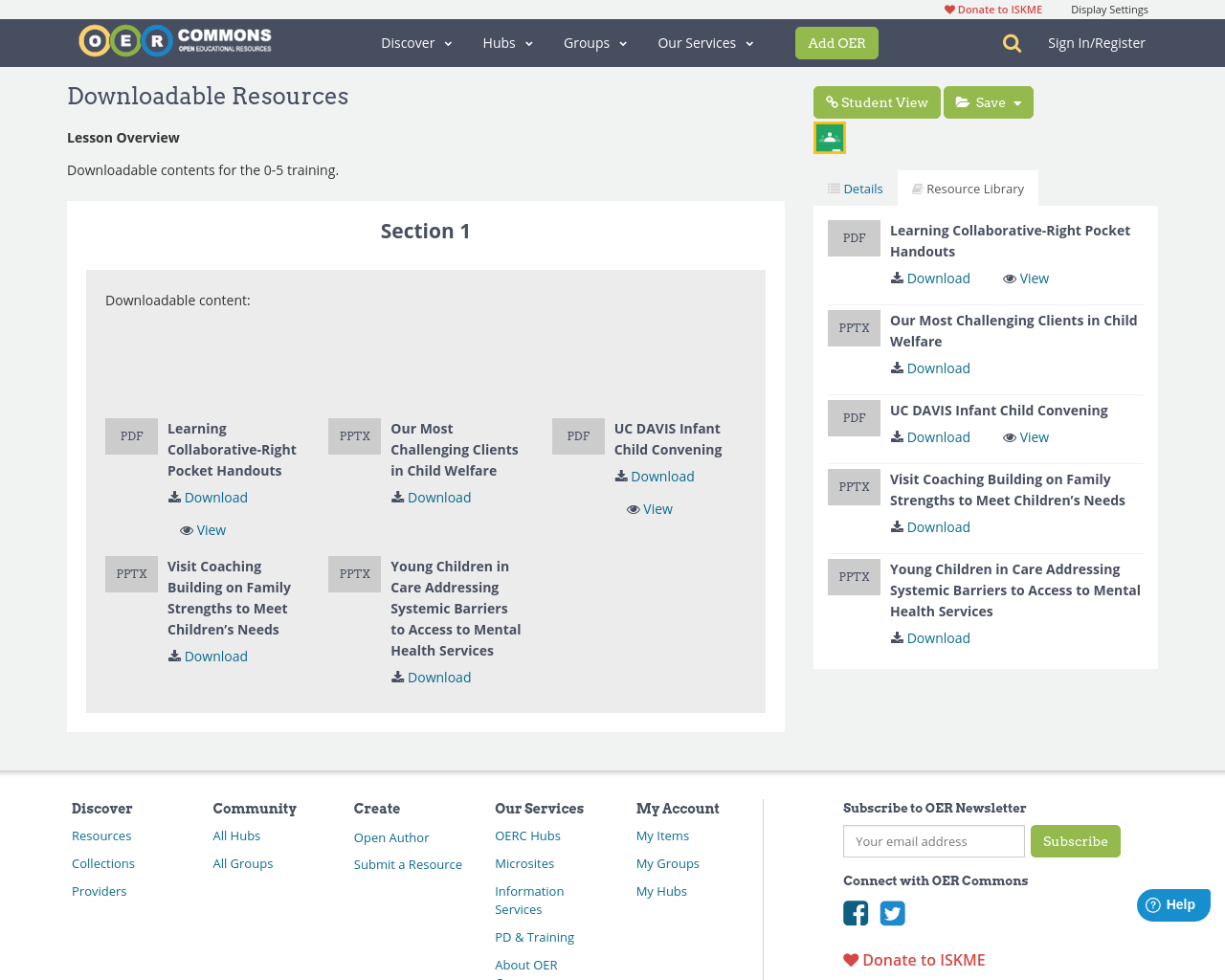Open the Help widget

[1173, 903]
